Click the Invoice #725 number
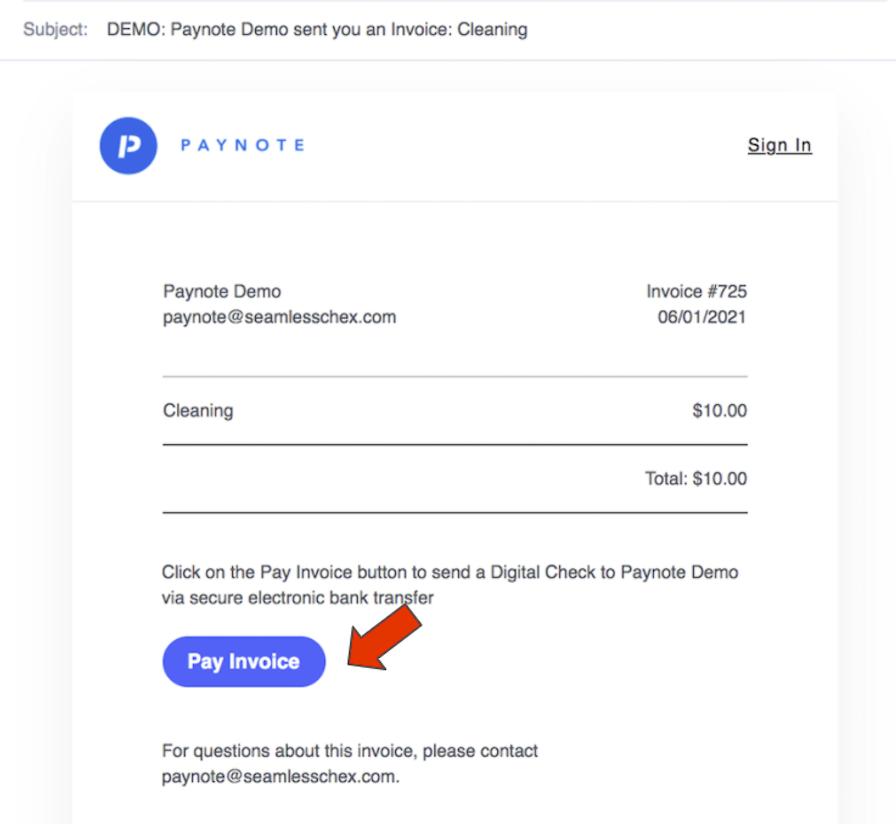 [697, 291]
